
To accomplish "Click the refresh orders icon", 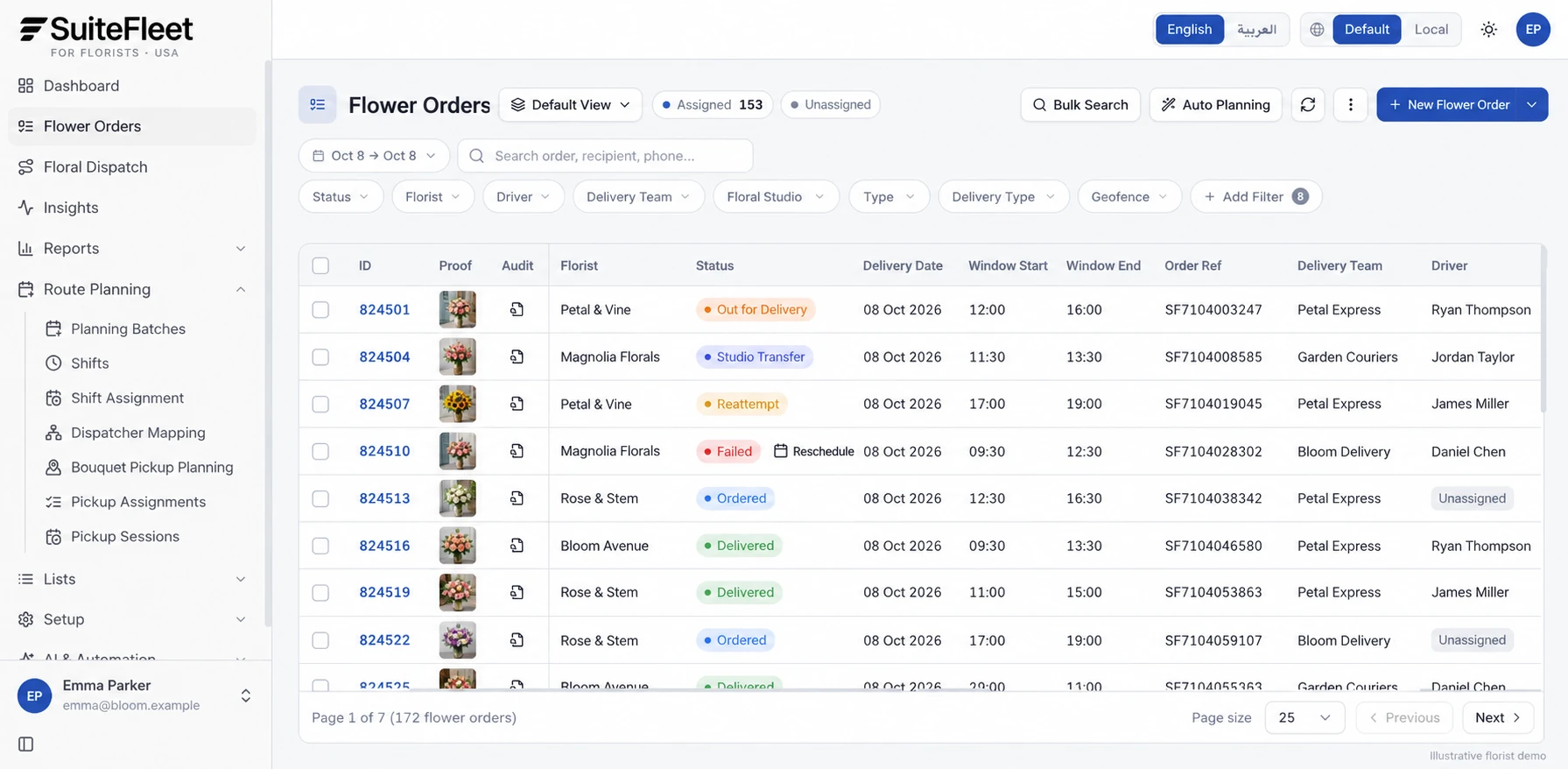I will 1307,105.
